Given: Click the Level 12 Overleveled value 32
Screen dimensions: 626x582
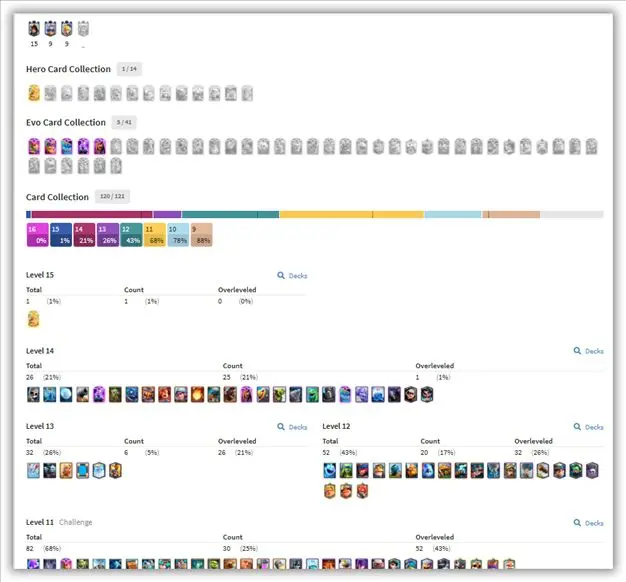Looking at the screenshot, I should (518, 452).
